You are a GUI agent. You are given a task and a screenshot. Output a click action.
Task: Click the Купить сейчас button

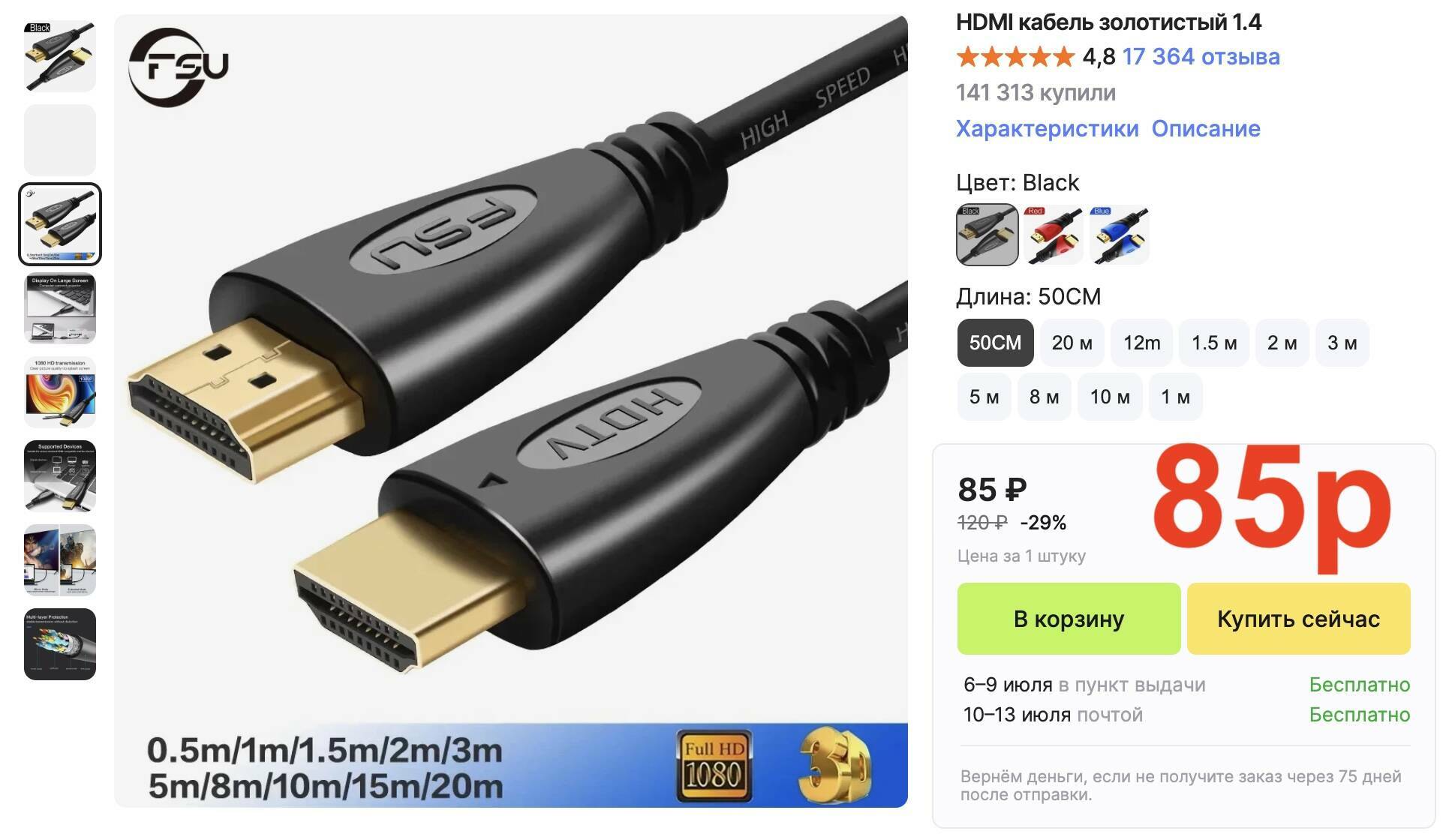point(1298,619)
